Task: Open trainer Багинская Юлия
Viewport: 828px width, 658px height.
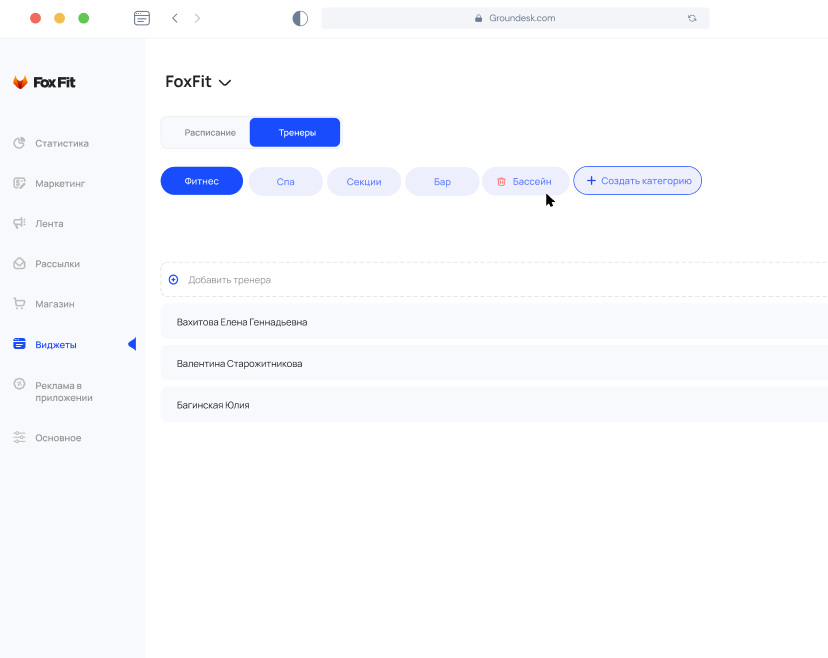Action: 494,405
